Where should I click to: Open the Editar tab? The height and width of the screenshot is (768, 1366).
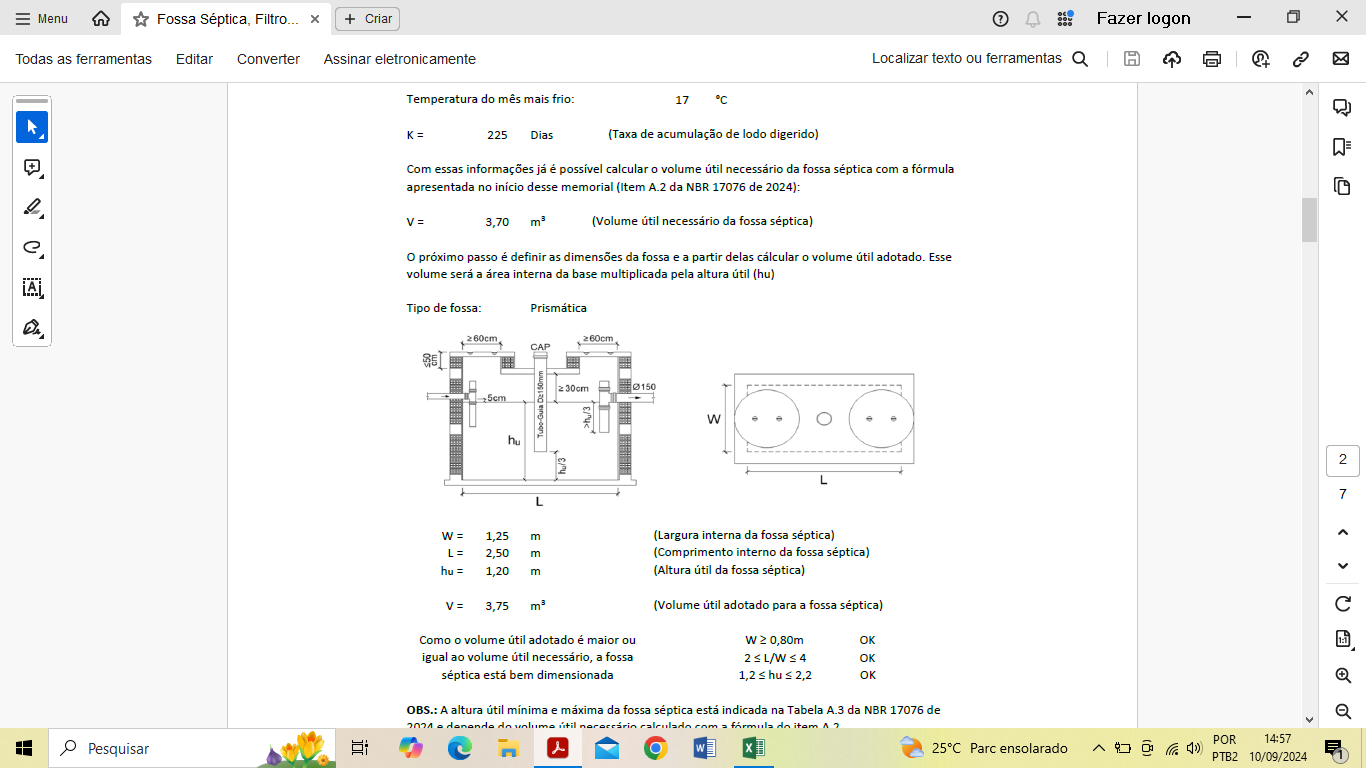click(194, 59)
